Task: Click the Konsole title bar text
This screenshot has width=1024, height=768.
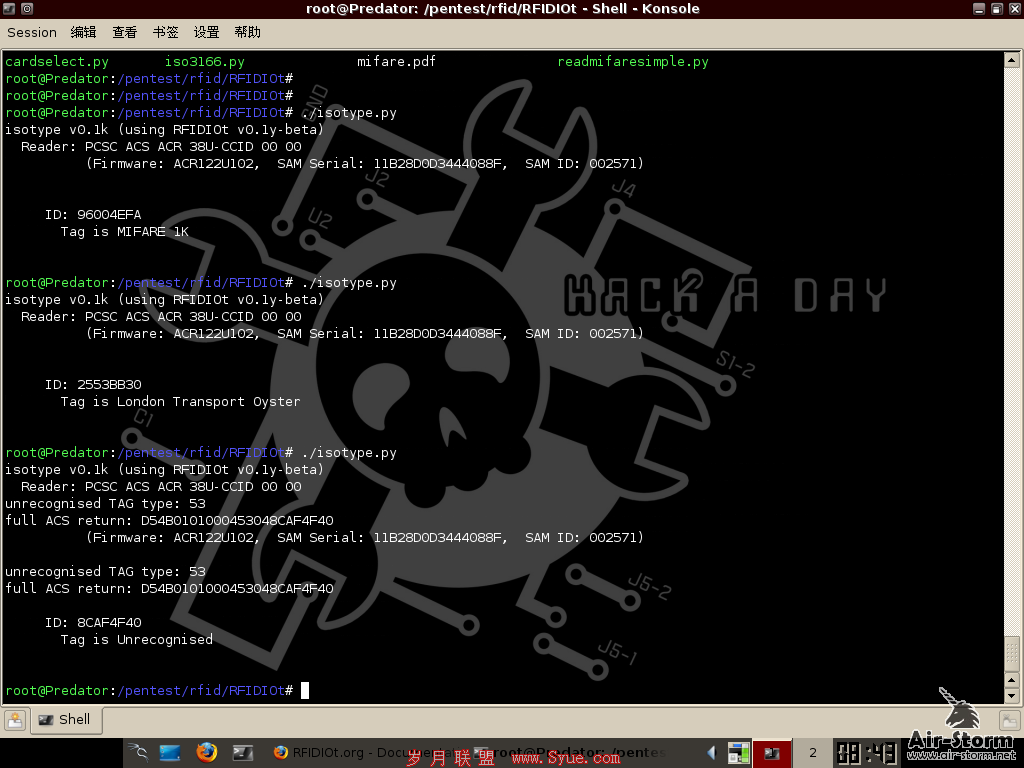Action: tap(503, 8)
